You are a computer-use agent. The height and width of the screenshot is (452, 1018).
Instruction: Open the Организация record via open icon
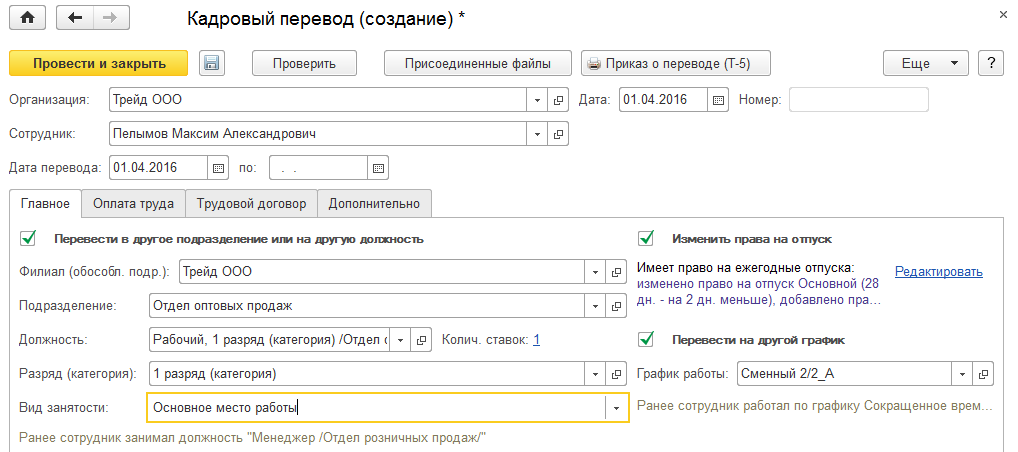[559, 100]
